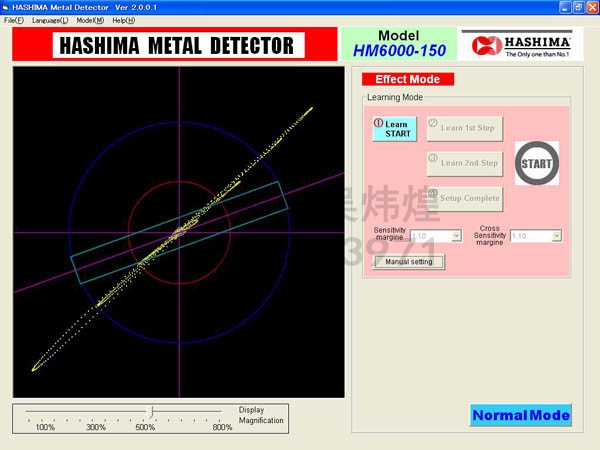The image size is (600, 450).
Task: Switch to Normal Mode
Action: (521, 415)
